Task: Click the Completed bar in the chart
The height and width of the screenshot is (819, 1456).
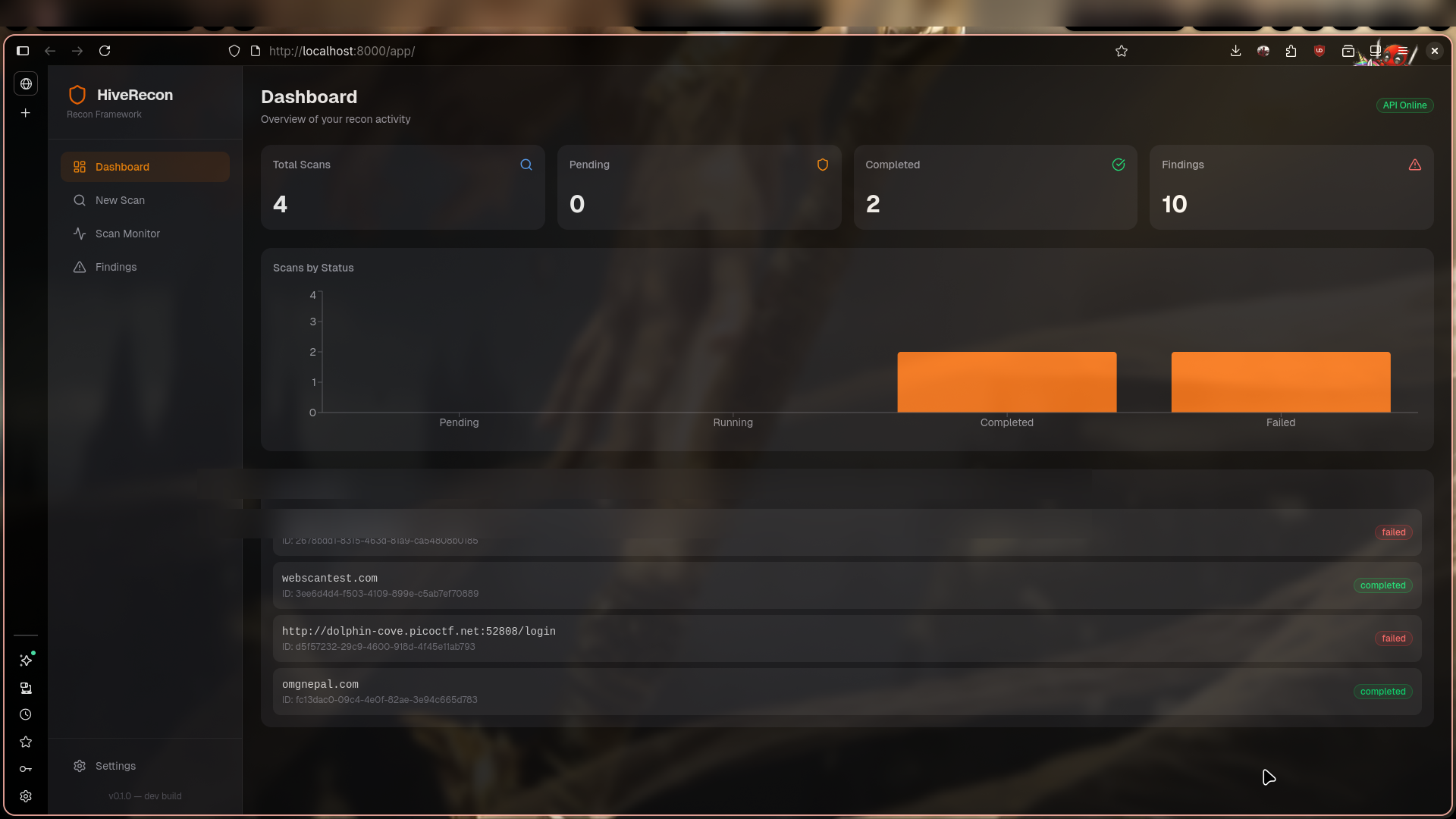Action: (x=1006, y=381)
